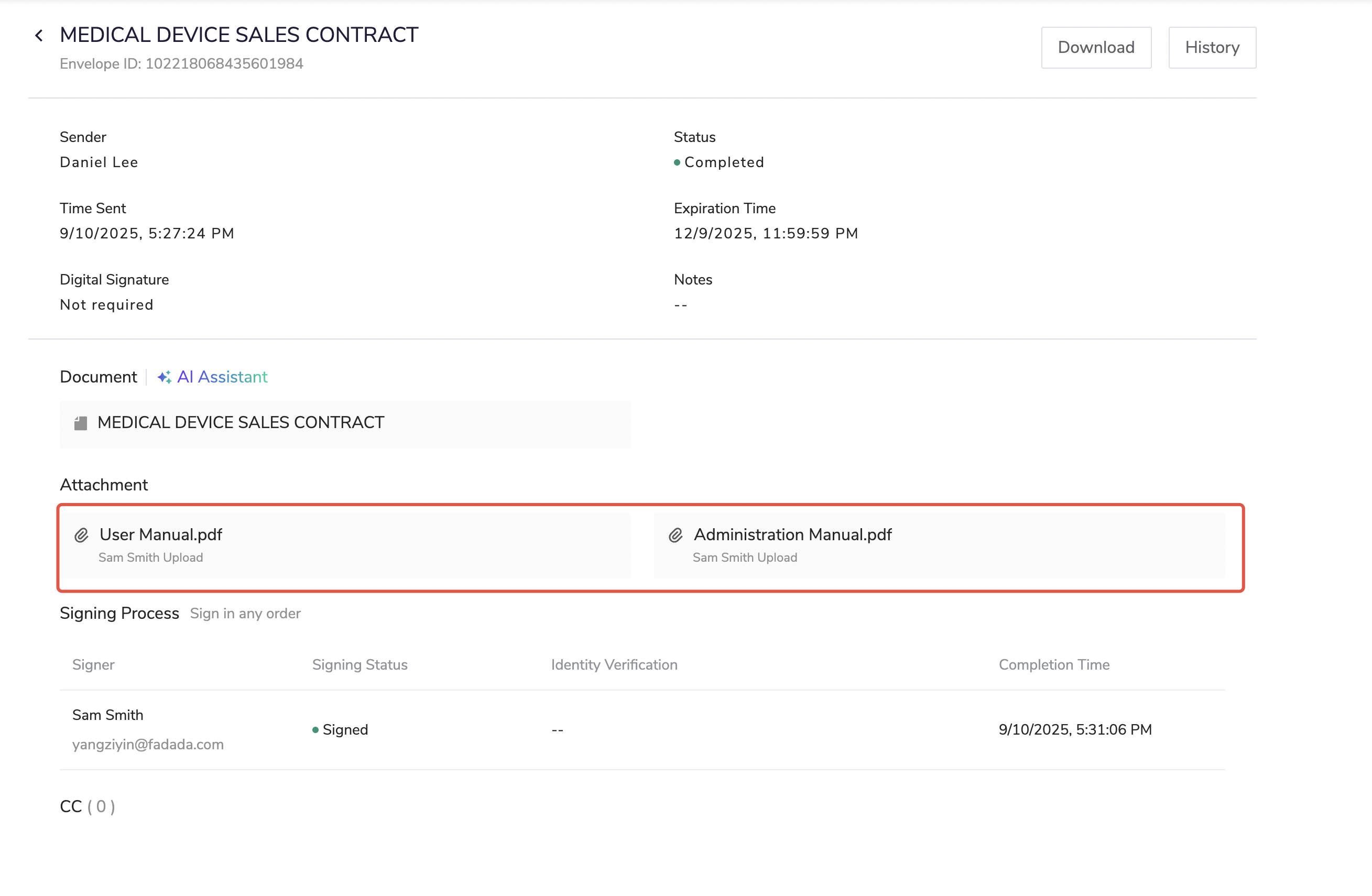Click the Signing Status column header
This screenshot has height=896, width=1372.
point(360,665)
